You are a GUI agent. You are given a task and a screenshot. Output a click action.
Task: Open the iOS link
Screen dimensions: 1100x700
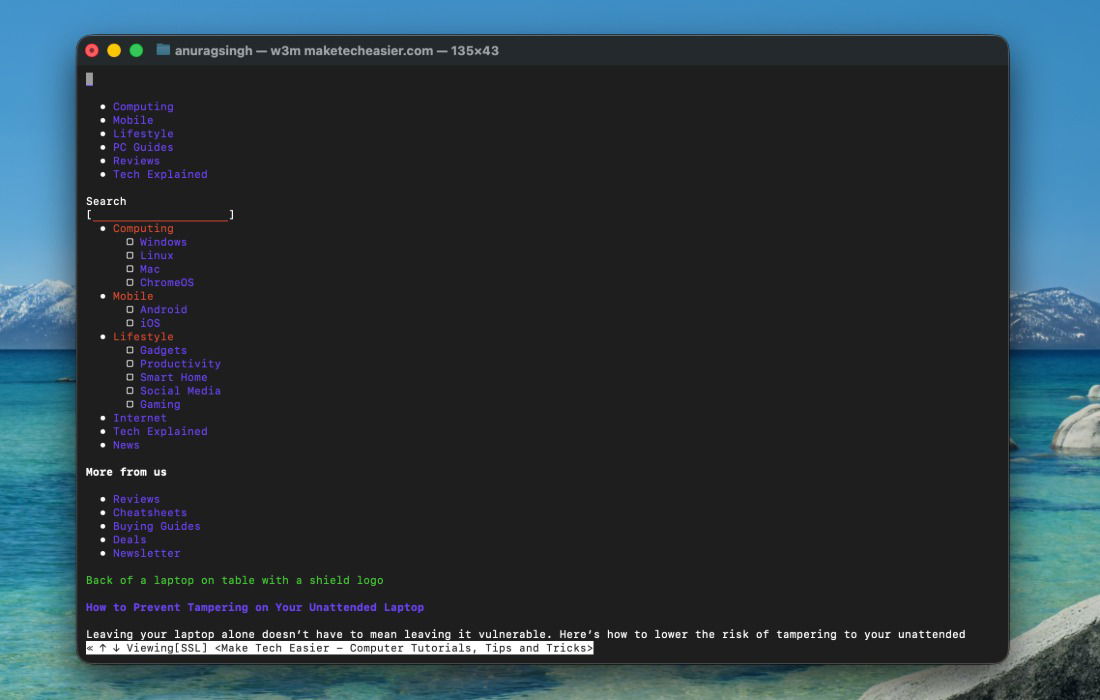click(150, 323)
